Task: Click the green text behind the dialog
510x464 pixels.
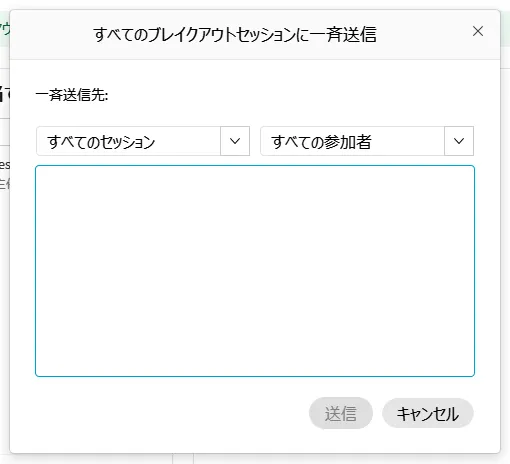Action: 5,30
